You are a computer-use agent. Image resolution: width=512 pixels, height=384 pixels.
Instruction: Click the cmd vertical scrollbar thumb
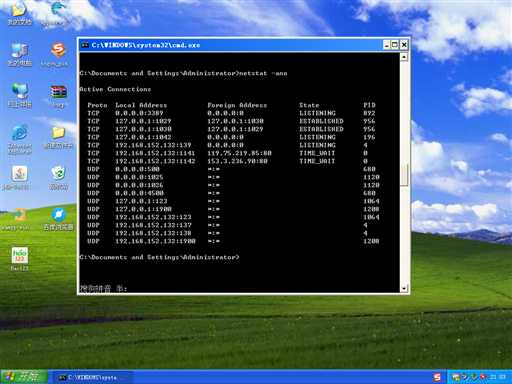(404, 175)
